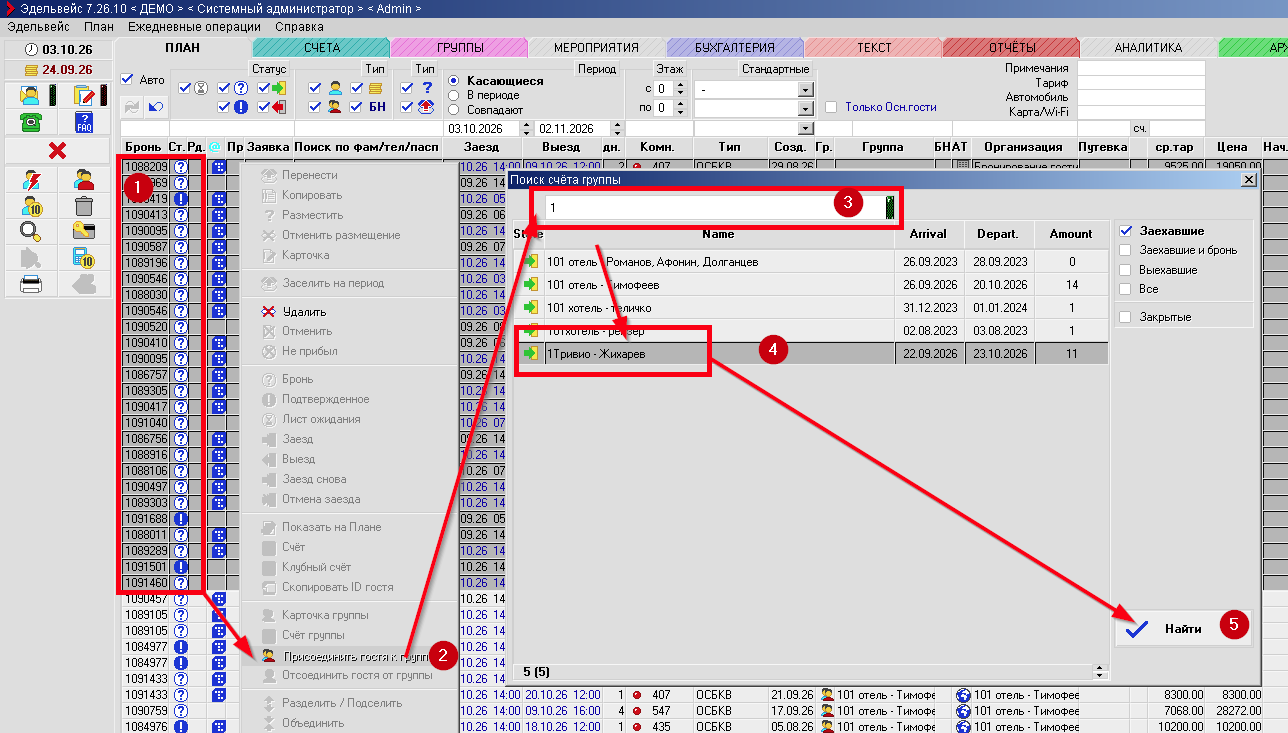
Task: Uncheck the Заехавшие filter checkbox
Action: [1127, 231]
